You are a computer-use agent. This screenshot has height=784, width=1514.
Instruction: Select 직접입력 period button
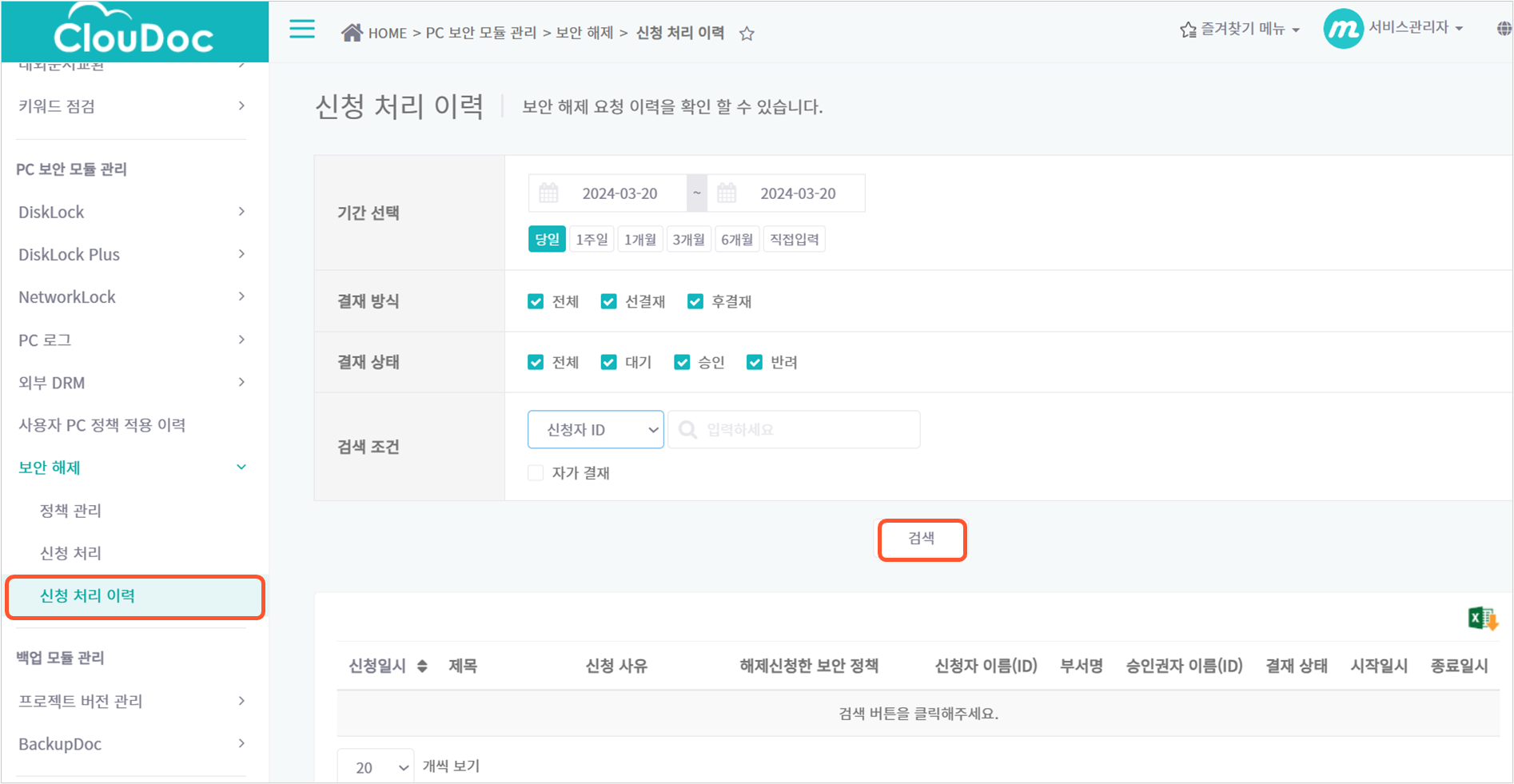(795, 239)
